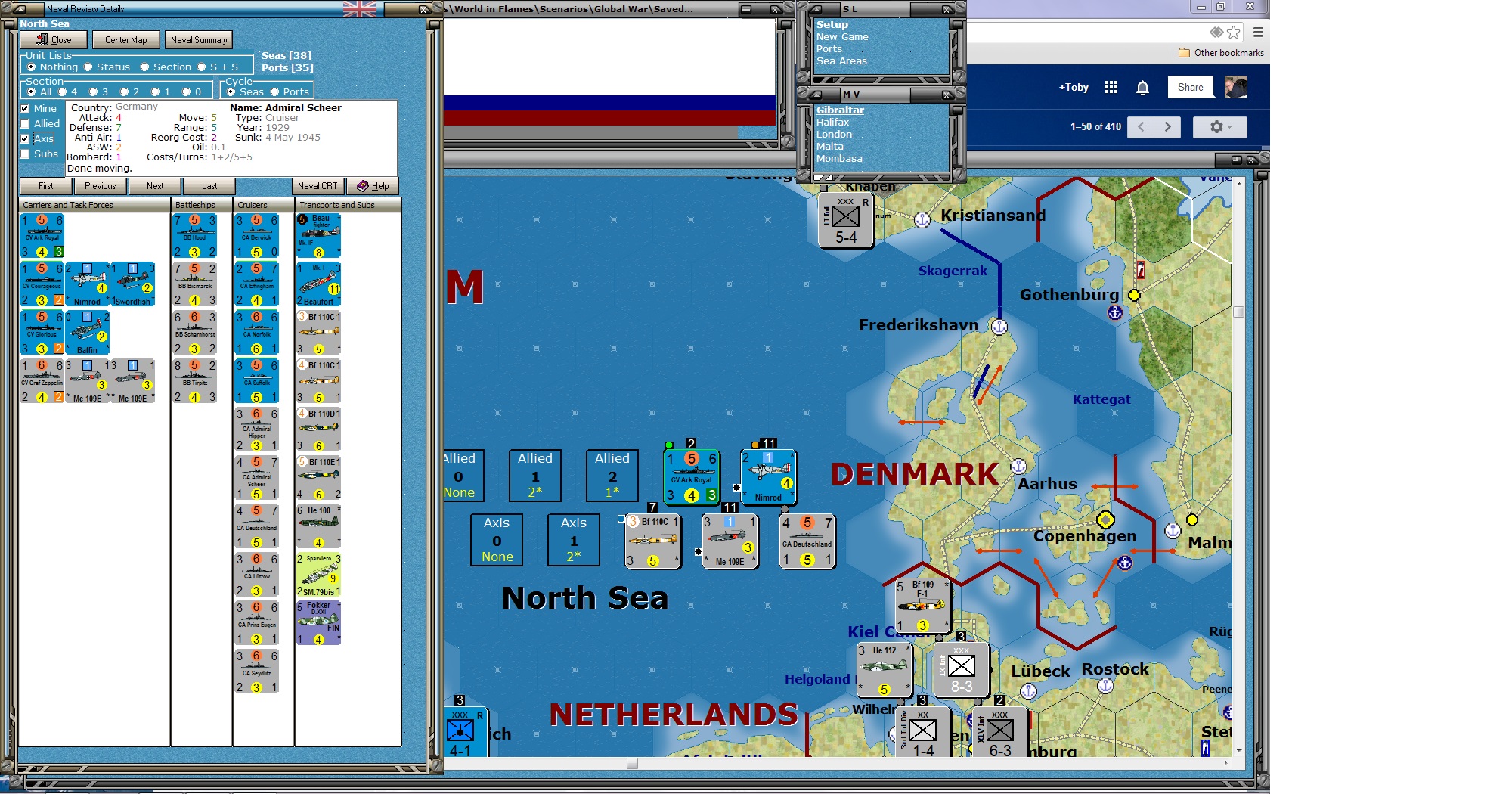Open the browser settings gear dropdown

click(1219, 127)
